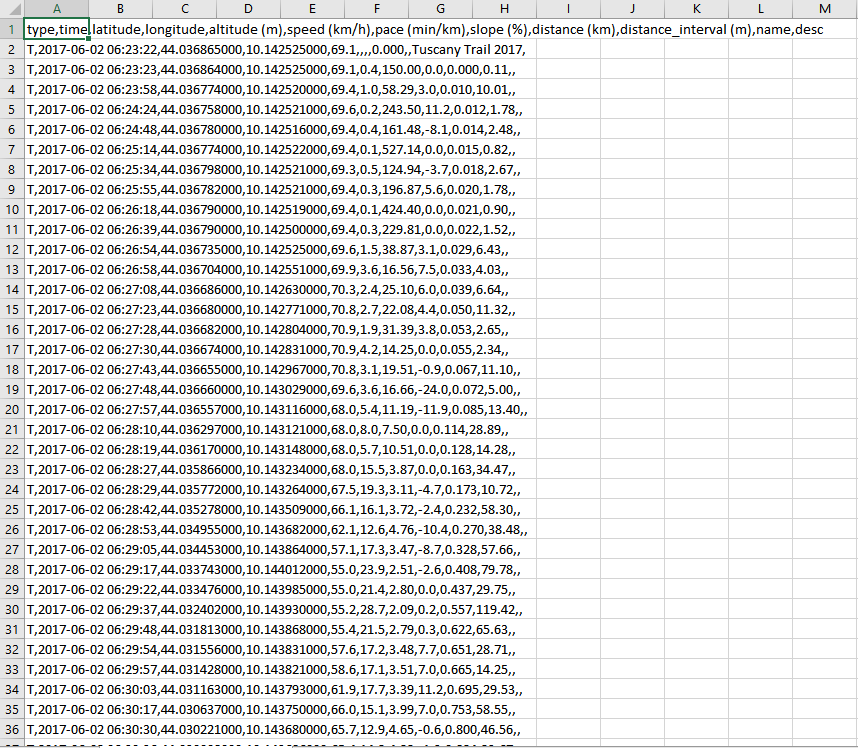
Task: Select column F header
Action: tap(376, 9)
